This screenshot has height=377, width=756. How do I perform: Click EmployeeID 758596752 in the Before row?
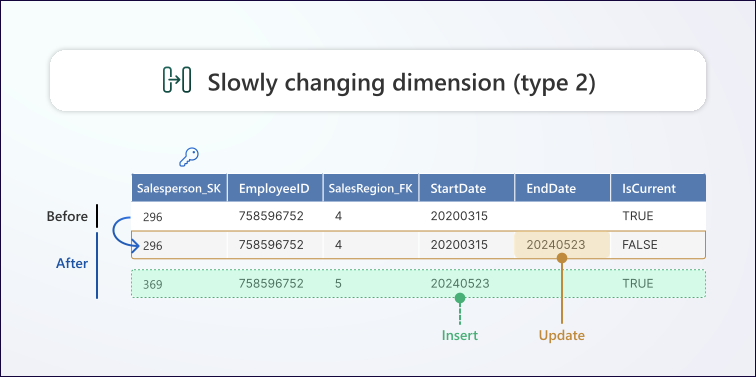271,216
